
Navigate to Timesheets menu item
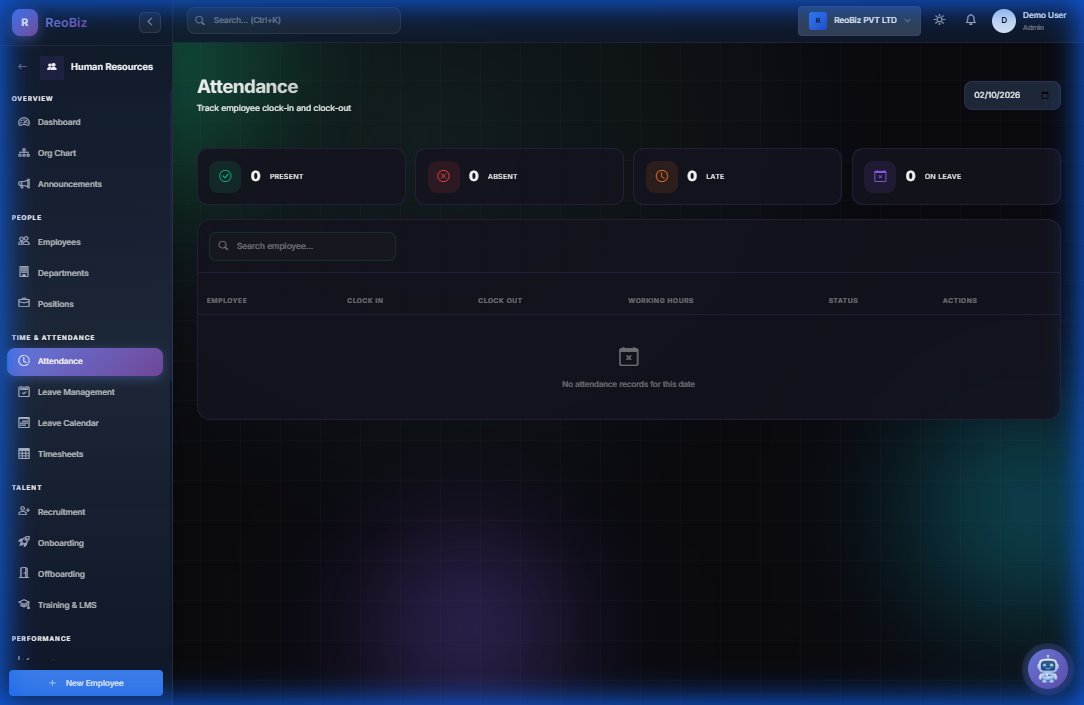click(60, 454)
